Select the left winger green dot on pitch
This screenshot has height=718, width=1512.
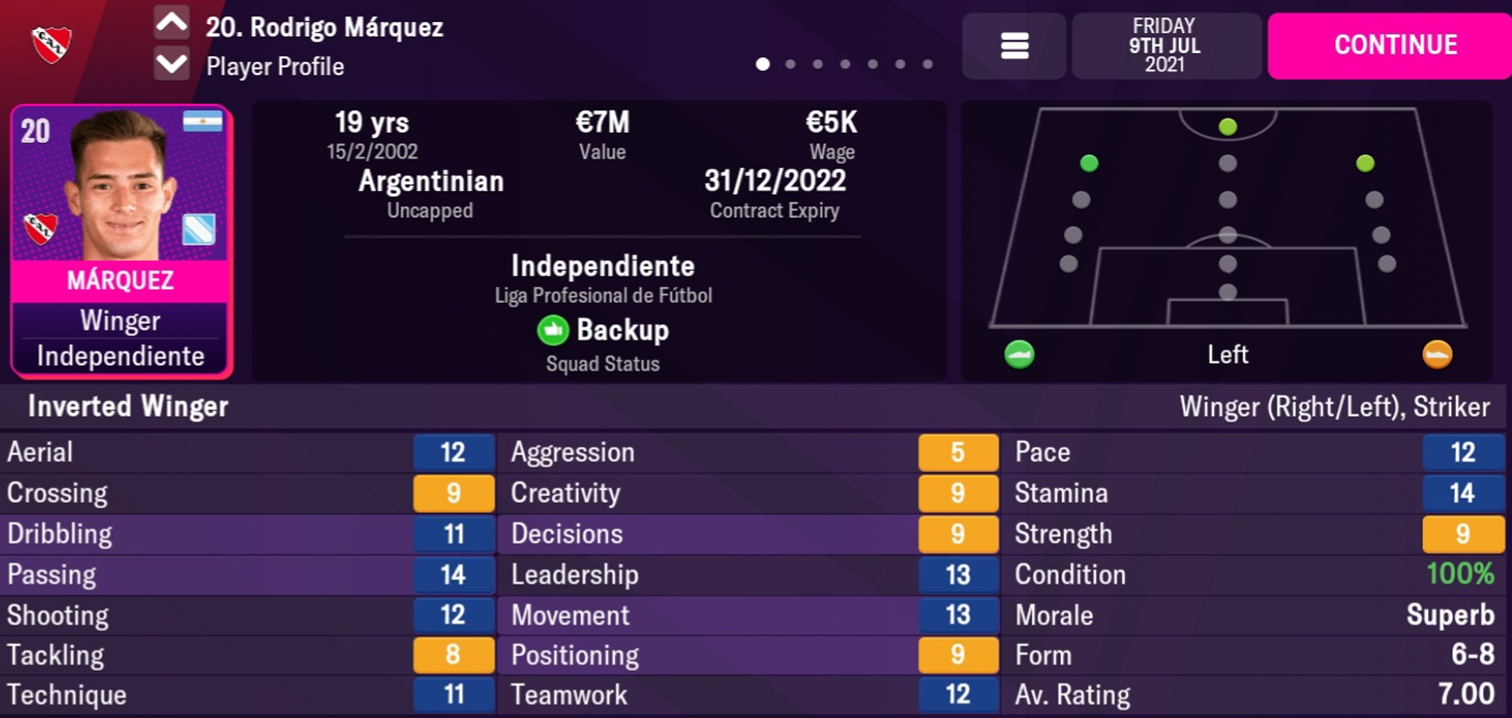click(1089, 163)
